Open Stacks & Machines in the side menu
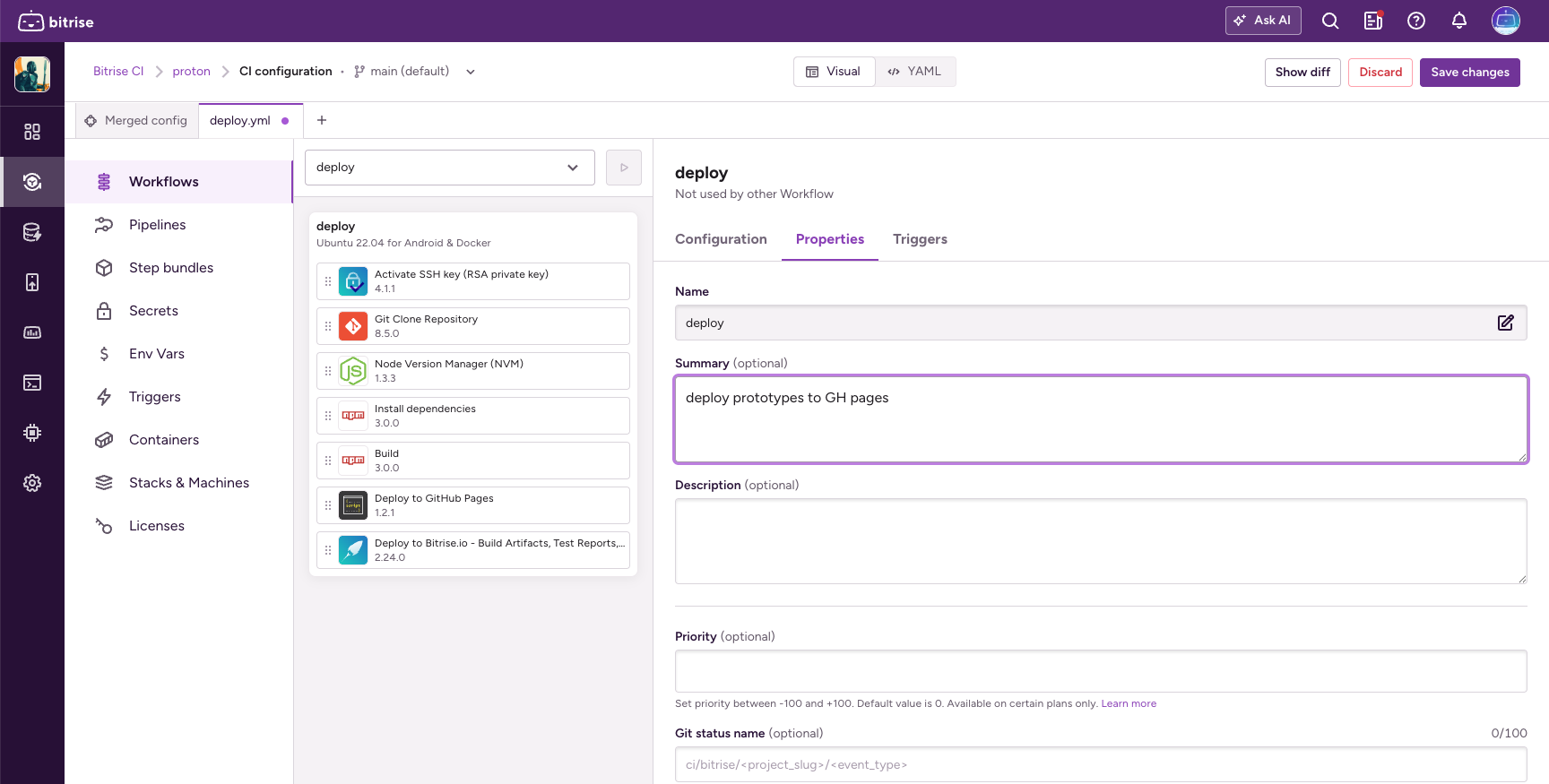 pyautogui.click(x=179, y=483)
